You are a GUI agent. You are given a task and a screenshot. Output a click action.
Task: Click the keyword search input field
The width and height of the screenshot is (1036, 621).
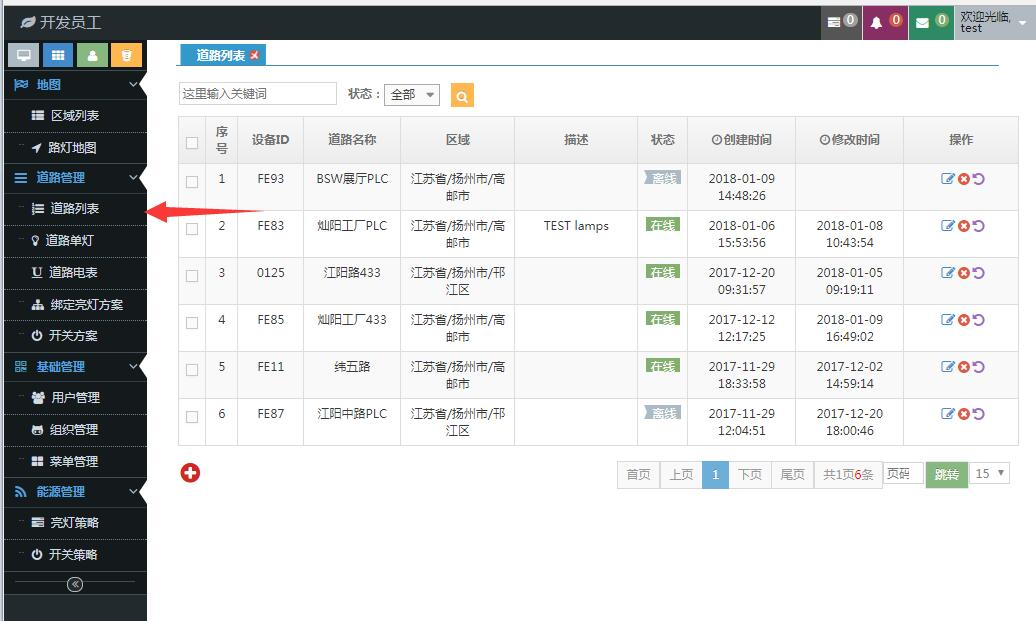point(257,94)
